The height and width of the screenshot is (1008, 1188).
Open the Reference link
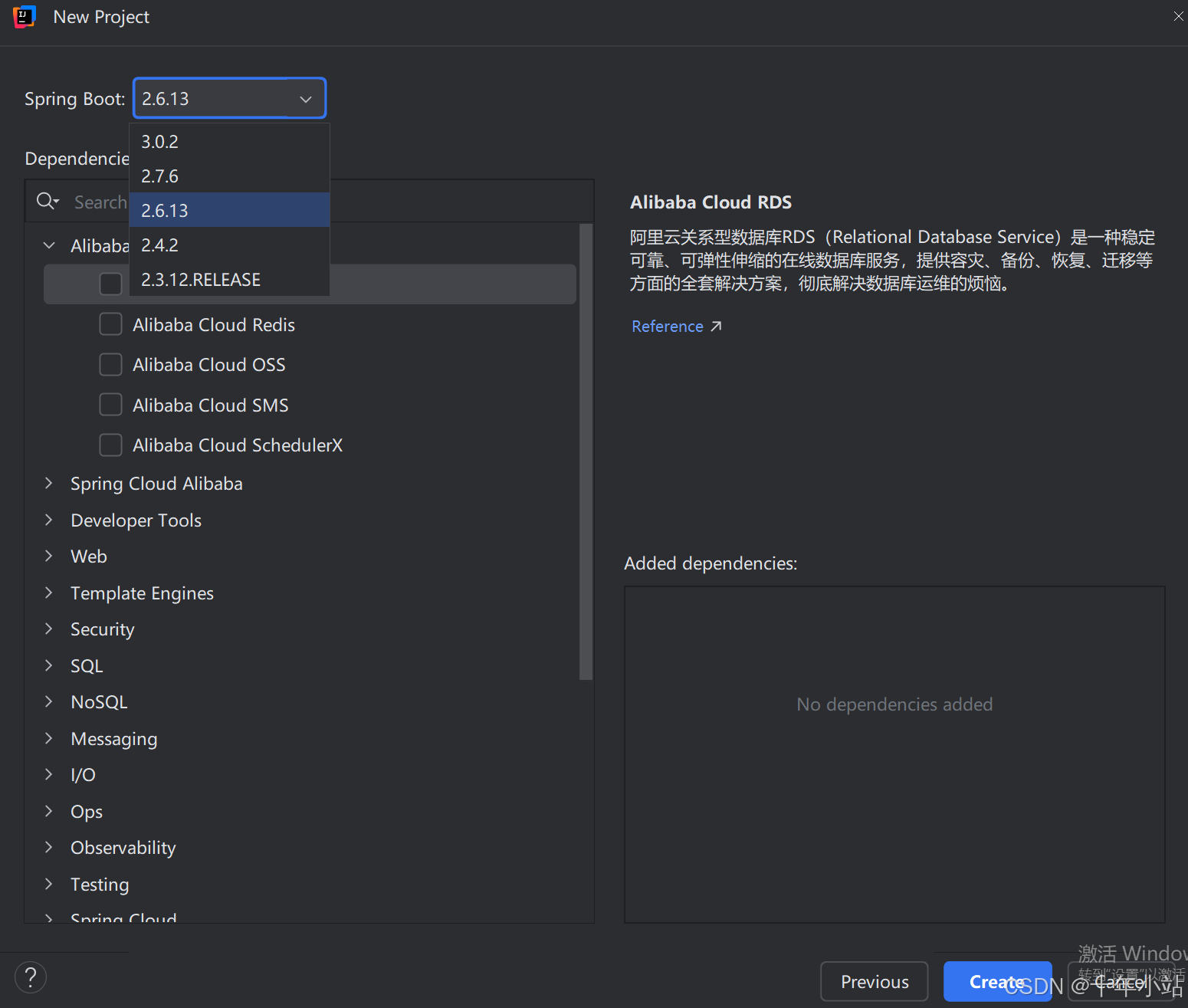click(668, 327)
